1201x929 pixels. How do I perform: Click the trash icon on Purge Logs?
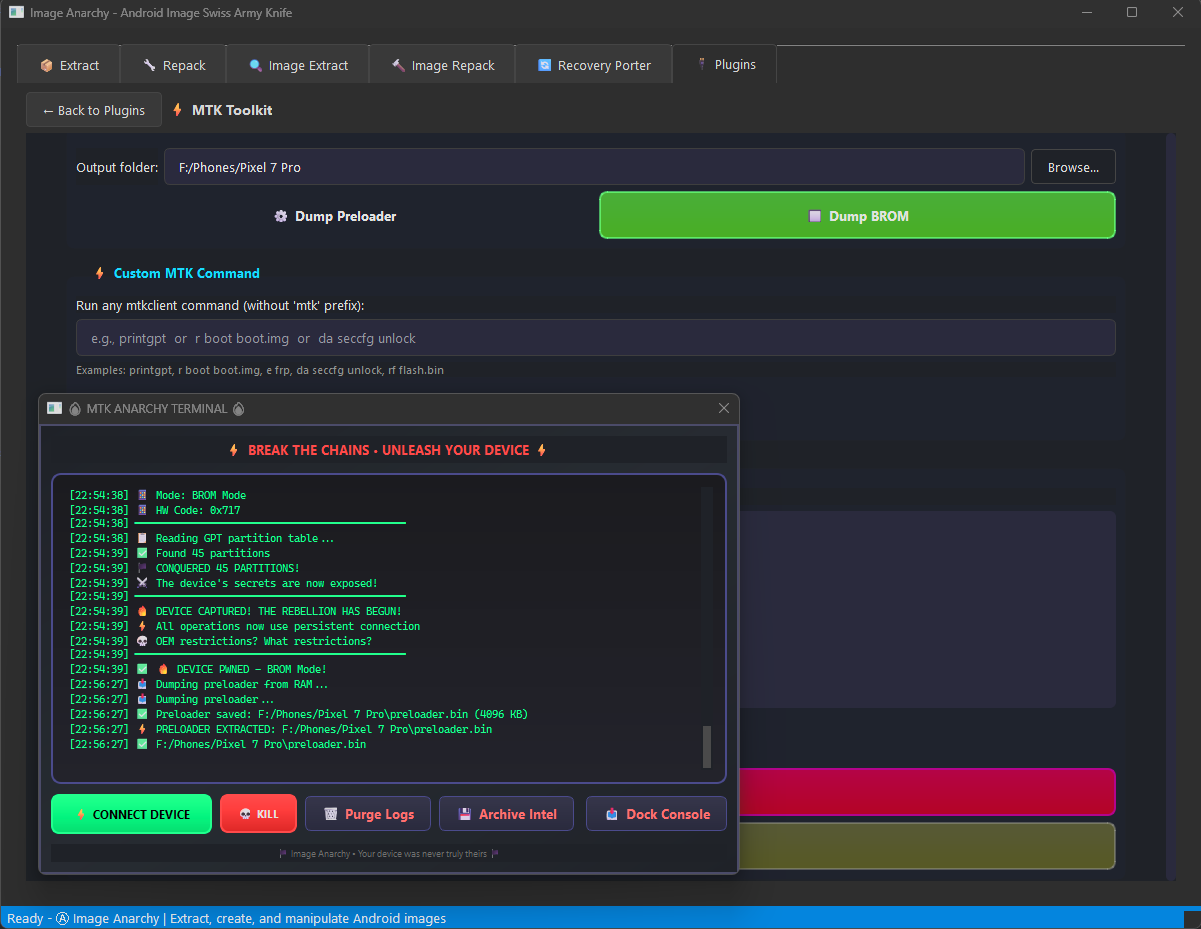(330, 813)
